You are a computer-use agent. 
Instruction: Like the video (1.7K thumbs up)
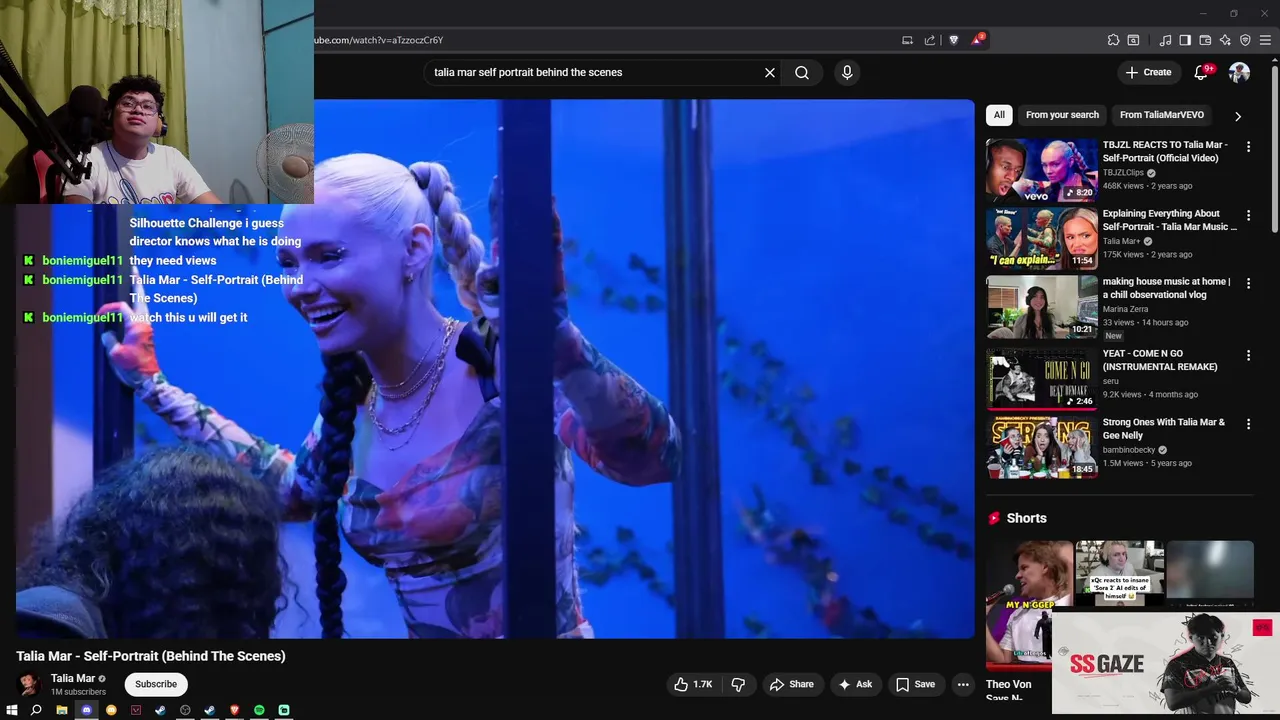(693, 684)
